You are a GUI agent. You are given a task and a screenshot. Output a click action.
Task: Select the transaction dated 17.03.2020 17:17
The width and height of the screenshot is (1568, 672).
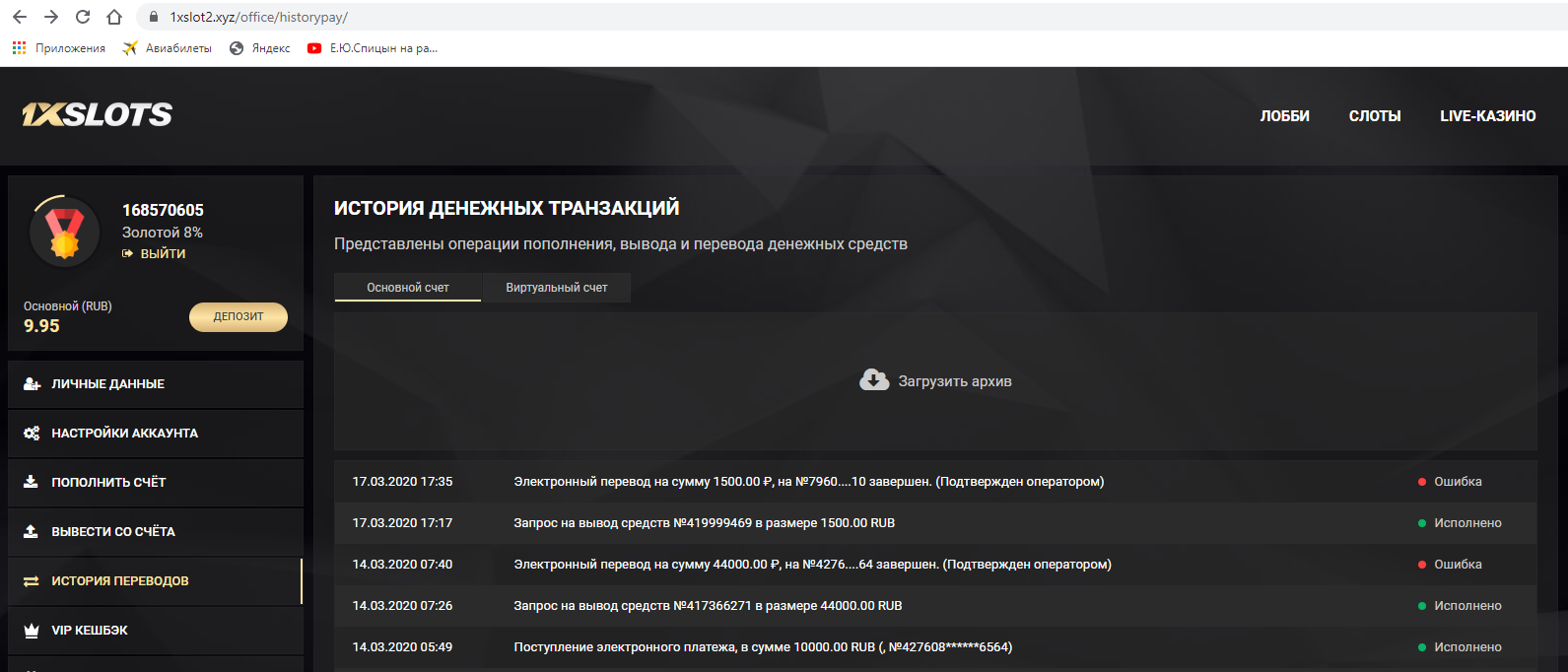tap(935, 523)
